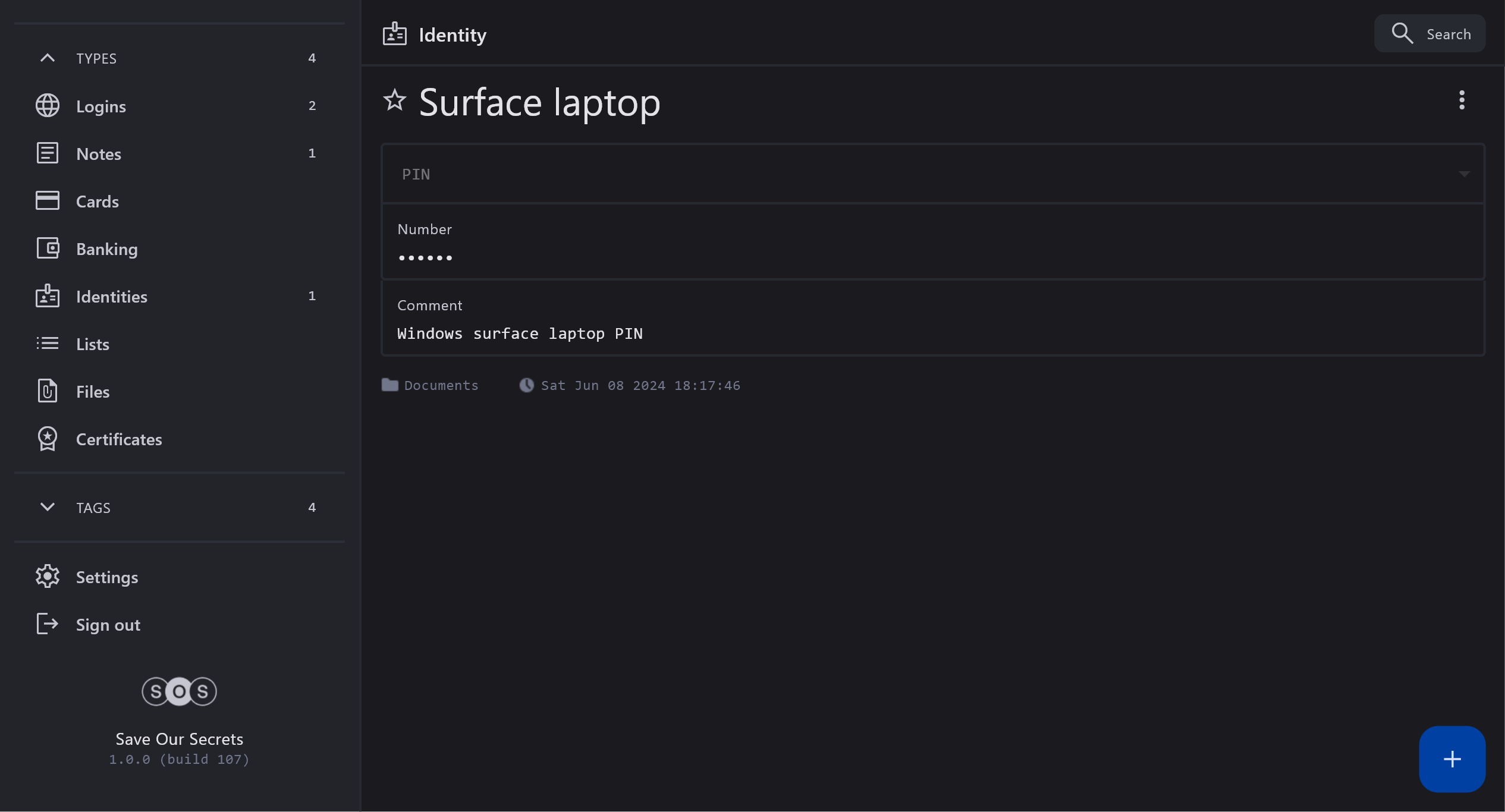The width and height of the screenshot is (1505, 812).
Task: Expand the TAGS section chevron
Action: [48, 507]
